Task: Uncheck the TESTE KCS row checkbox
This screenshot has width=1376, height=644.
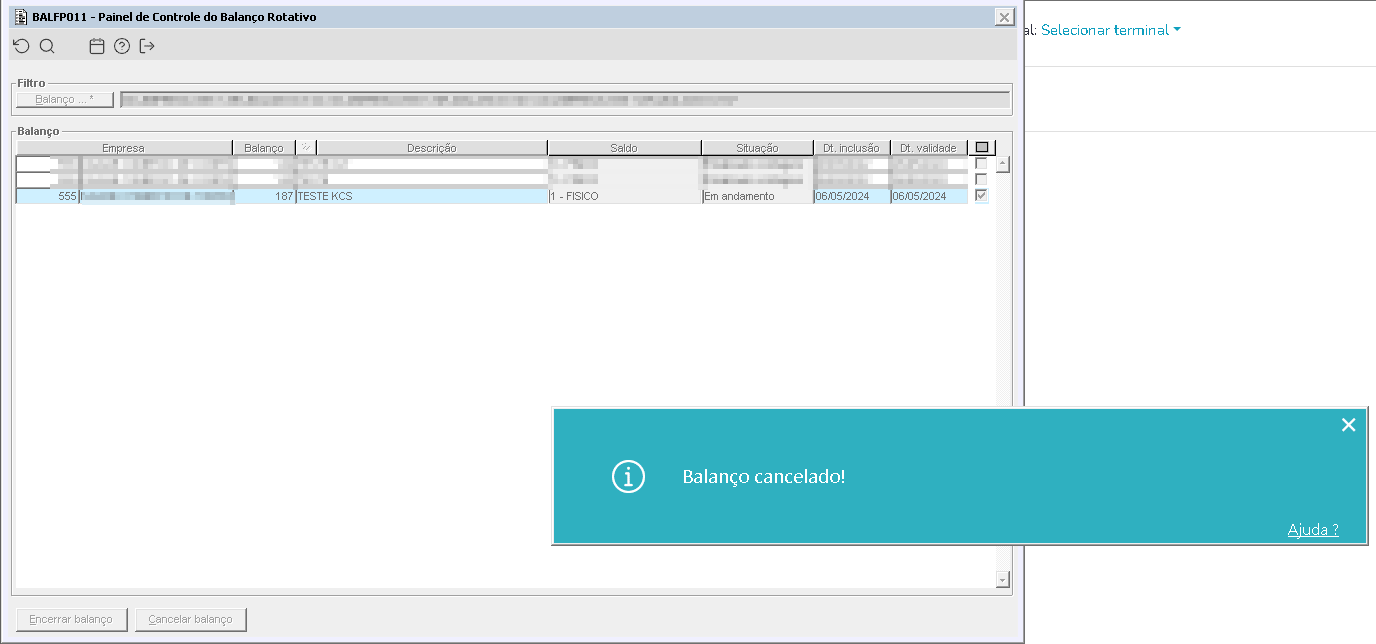Action: point(981,196)
